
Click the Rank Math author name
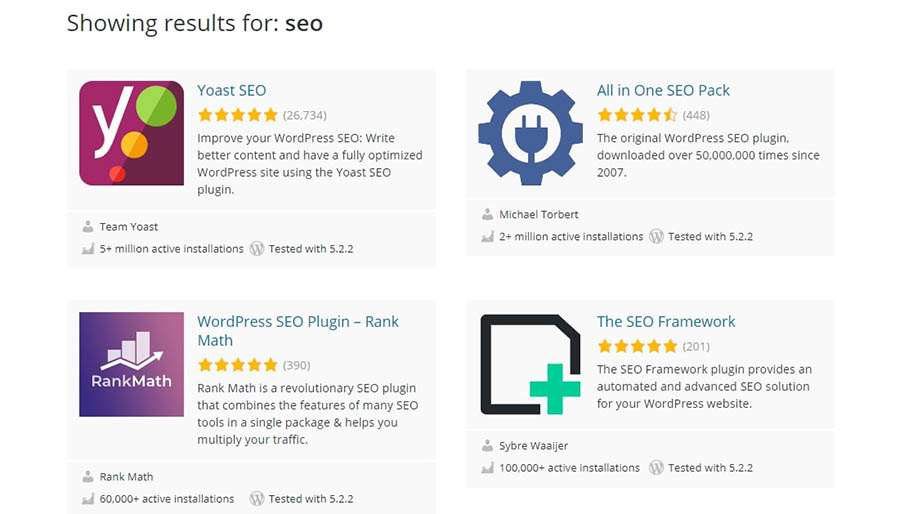(x=126, y=477)
